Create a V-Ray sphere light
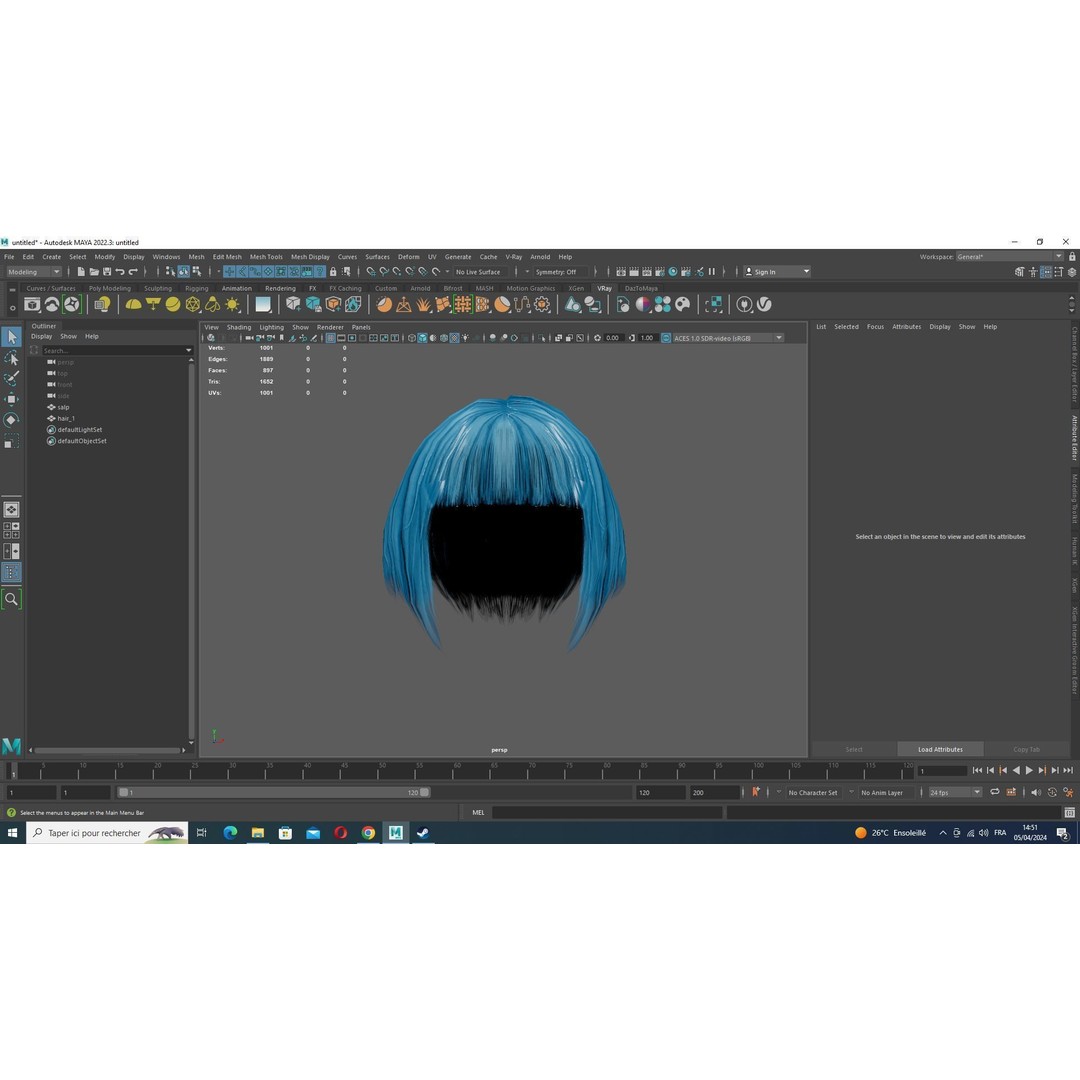 point(173,304)
